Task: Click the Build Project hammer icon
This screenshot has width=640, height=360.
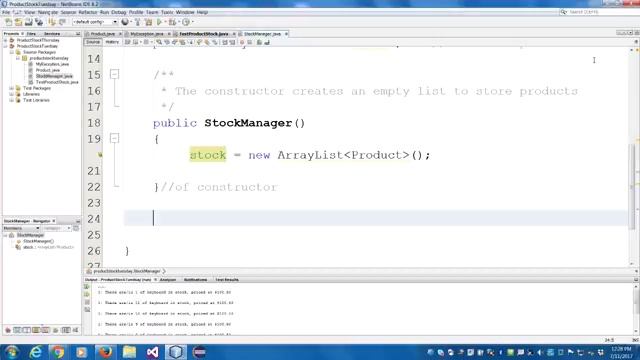Action: pos(138,22)
